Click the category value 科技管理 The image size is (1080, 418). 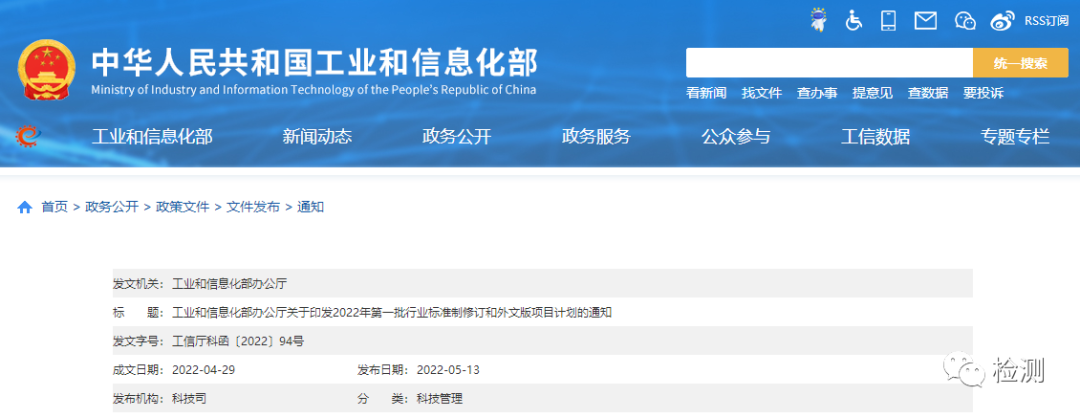pyautogui.click(x=439, y=399)
